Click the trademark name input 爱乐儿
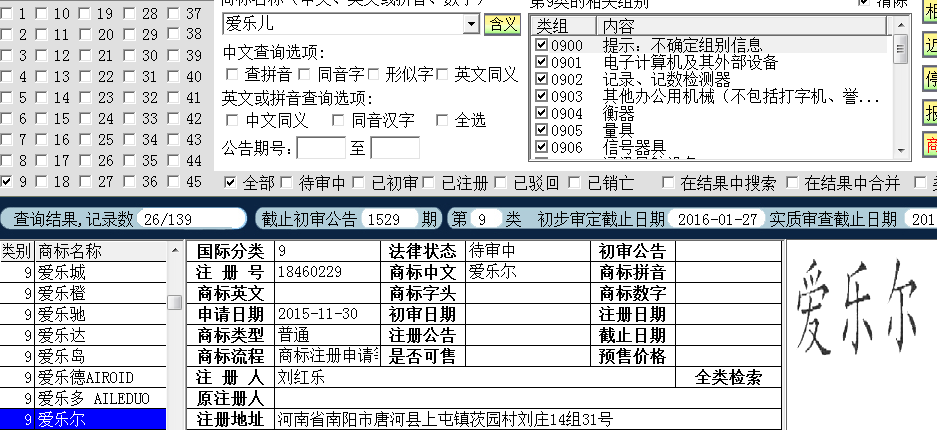 pyautogui.click(x=344, y=24)
